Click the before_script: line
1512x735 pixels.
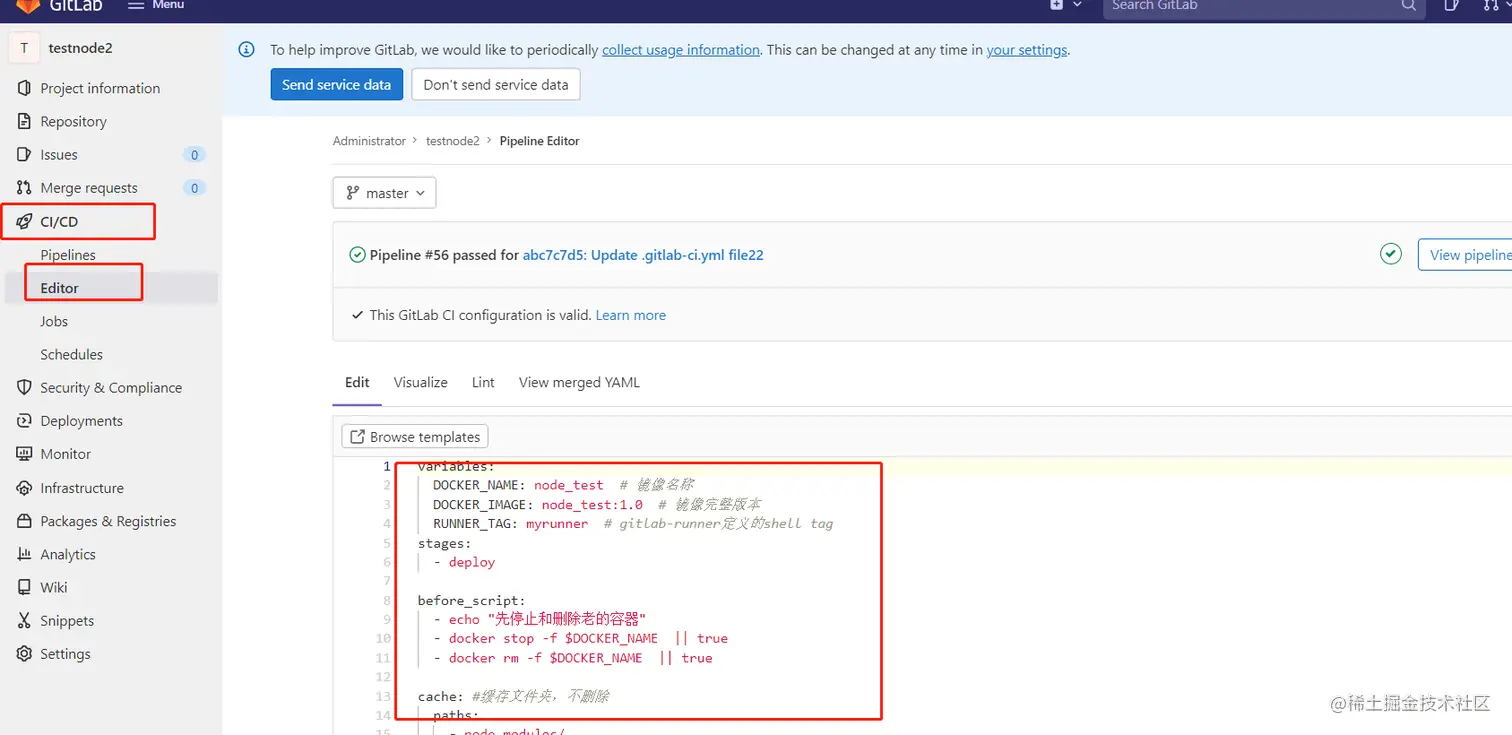471,600
